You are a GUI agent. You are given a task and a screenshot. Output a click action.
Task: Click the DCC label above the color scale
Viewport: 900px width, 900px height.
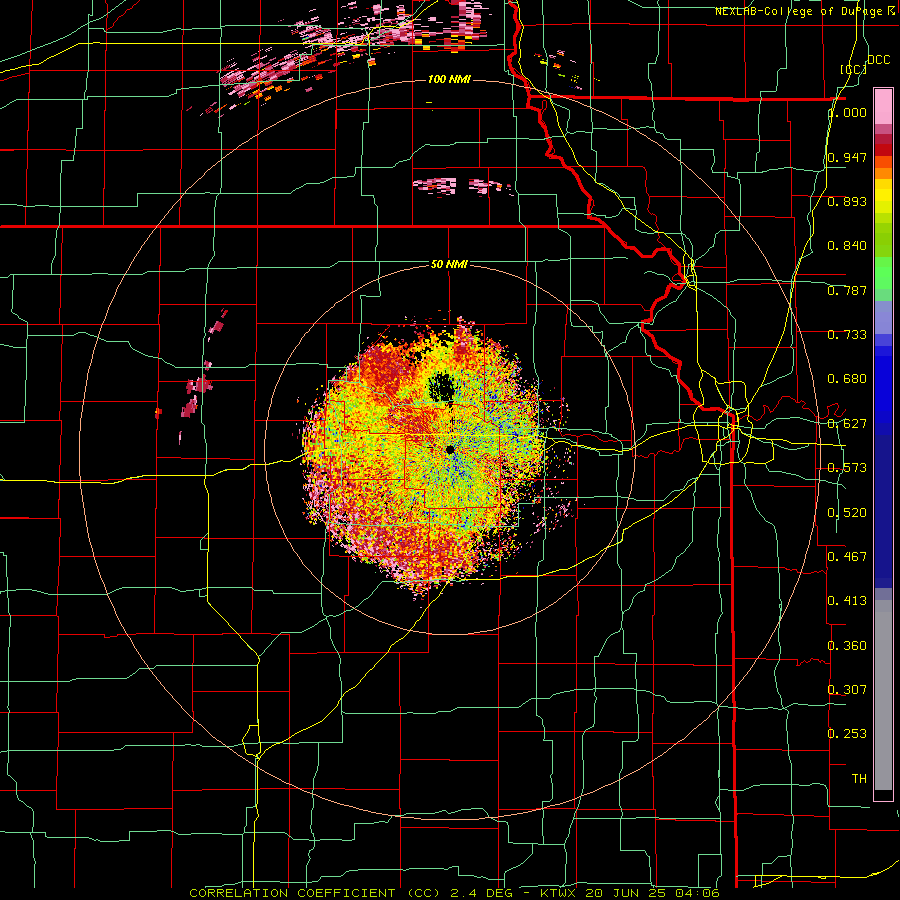click(879, 60)
